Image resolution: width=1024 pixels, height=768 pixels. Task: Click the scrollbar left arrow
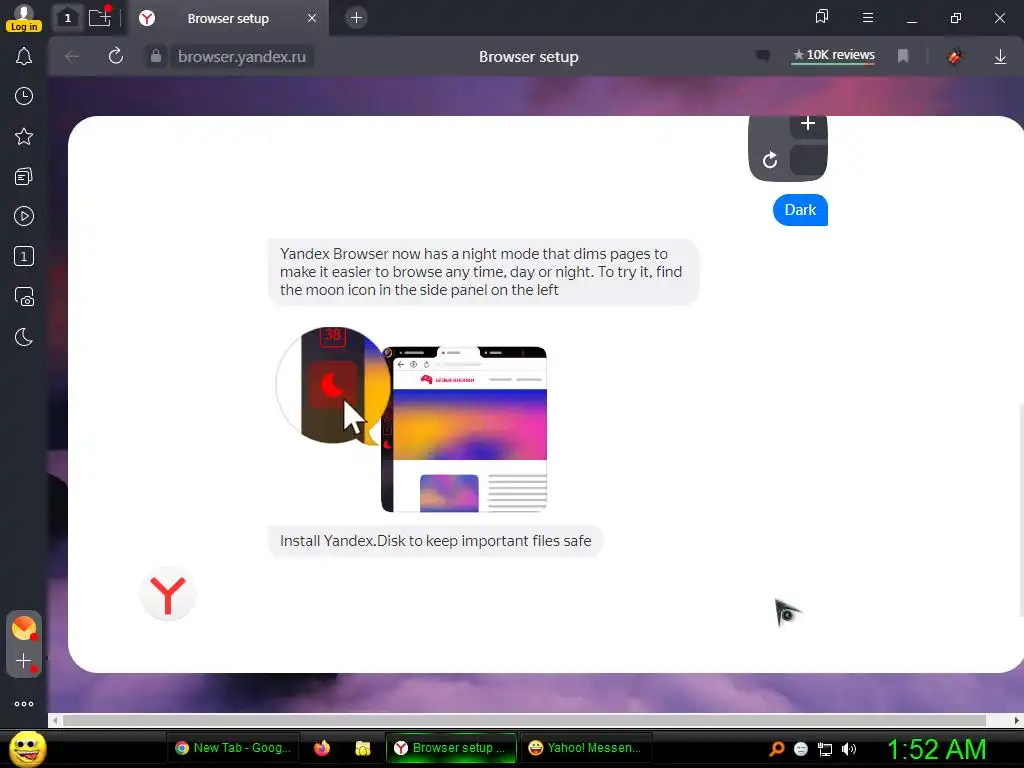tap(56, 720)
